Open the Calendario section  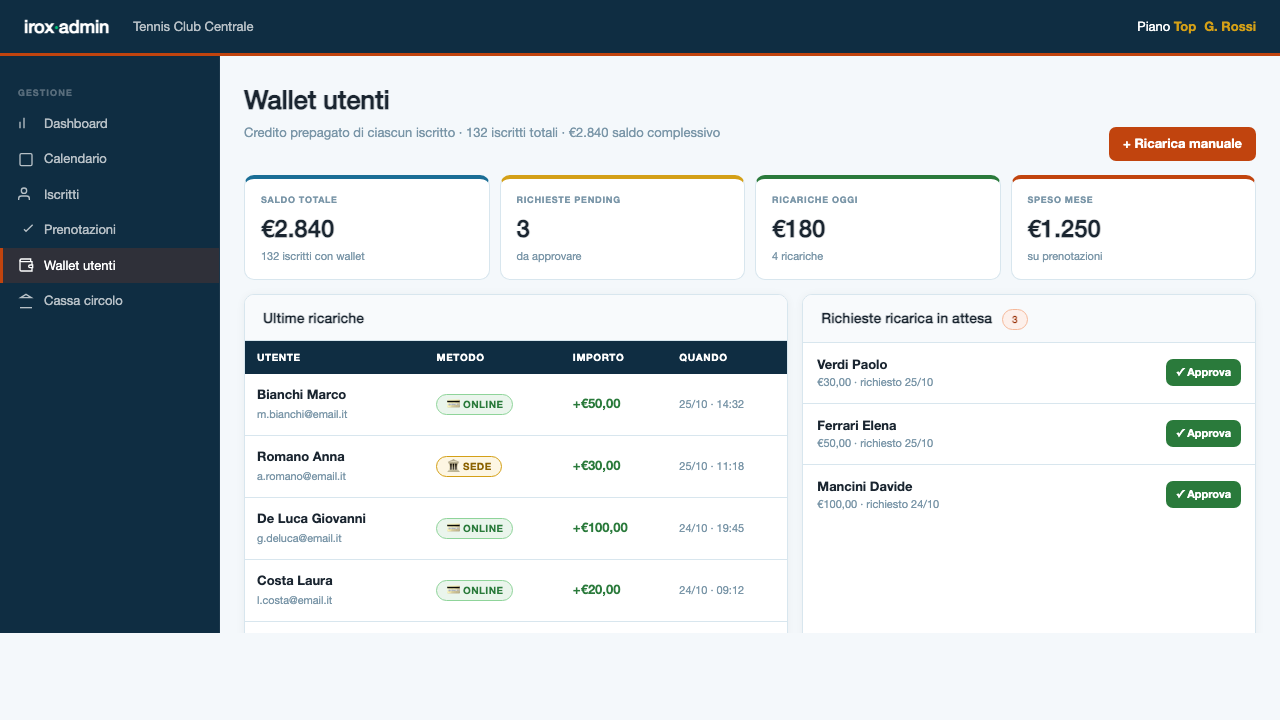pos(110,159)
